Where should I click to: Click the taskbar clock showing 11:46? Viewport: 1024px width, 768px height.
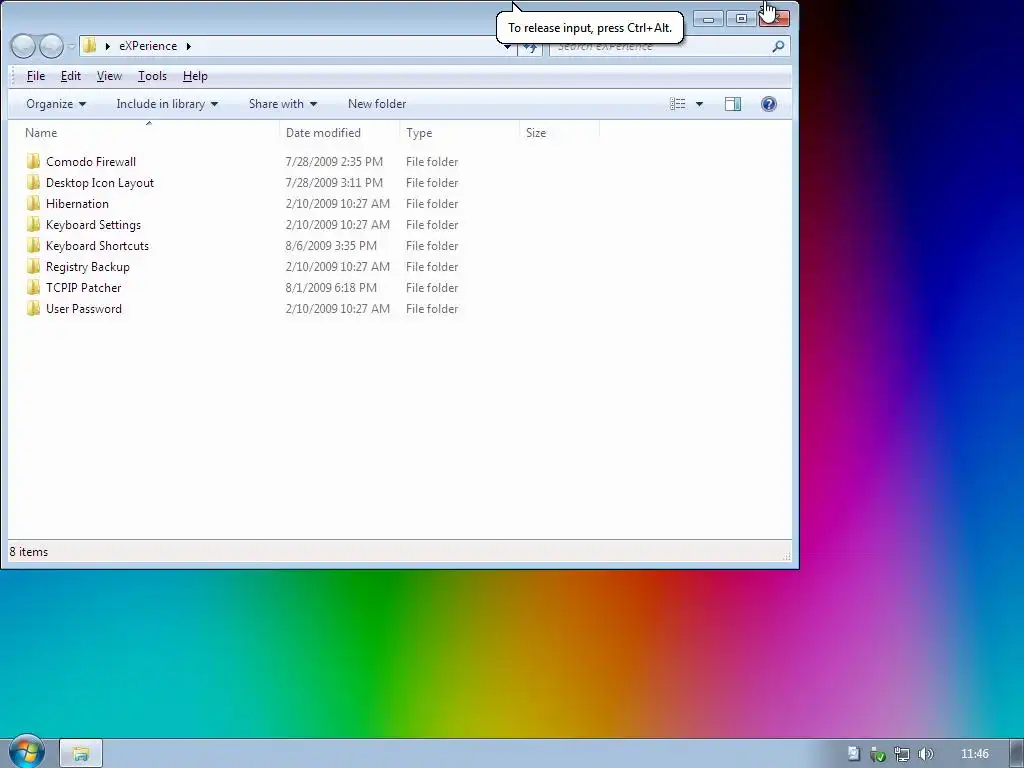point(974,754)
